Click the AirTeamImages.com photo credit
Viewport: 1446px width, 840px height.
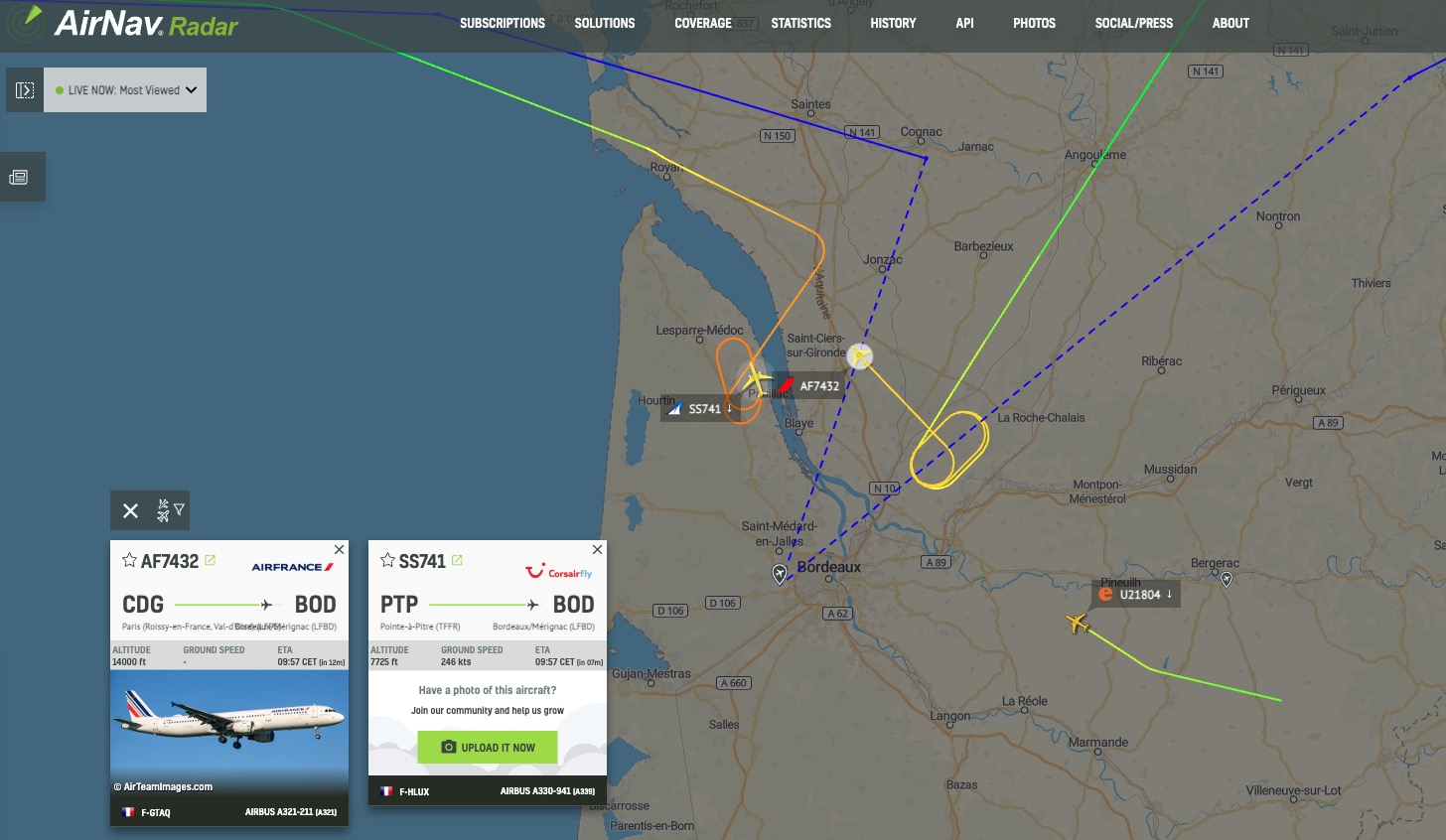click(x=163, y=787)
